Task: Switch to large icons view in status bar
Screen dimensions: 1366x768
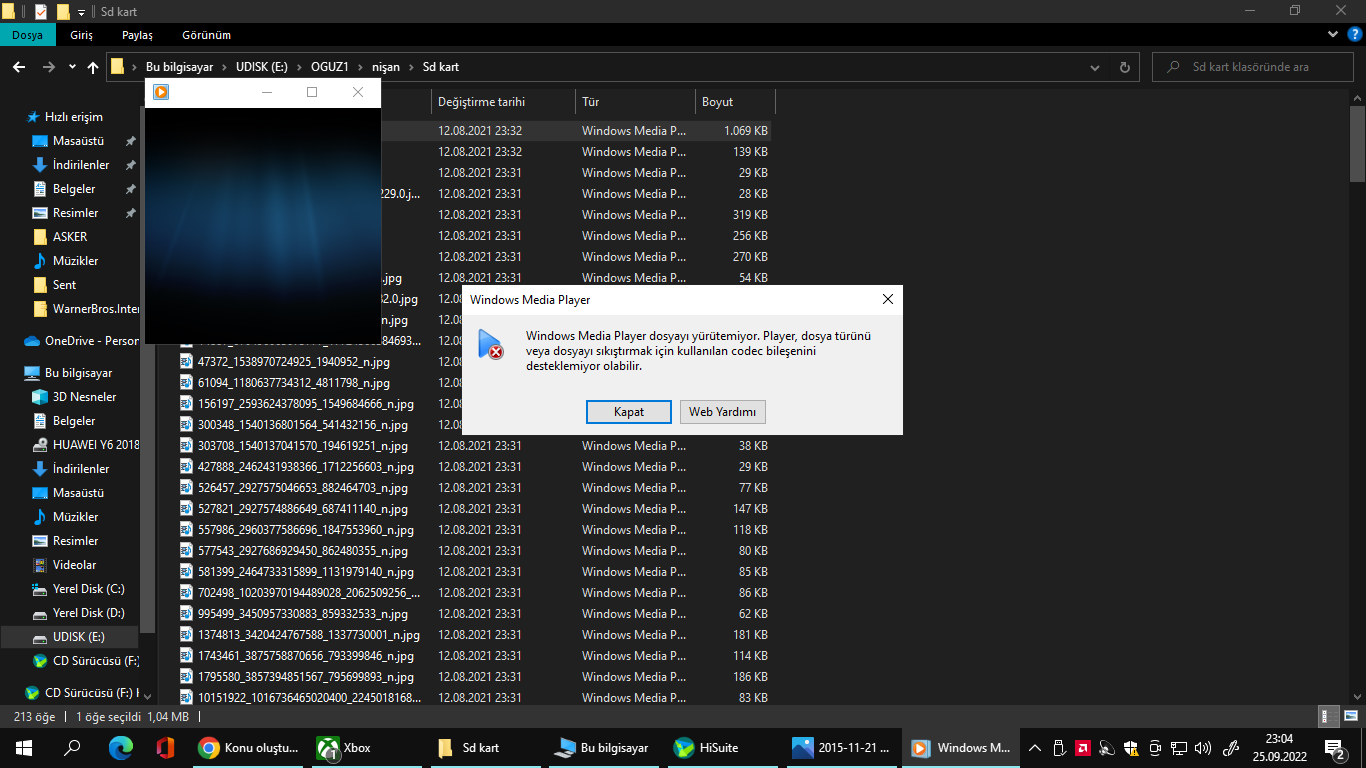Action: [x=1350, y=717]
